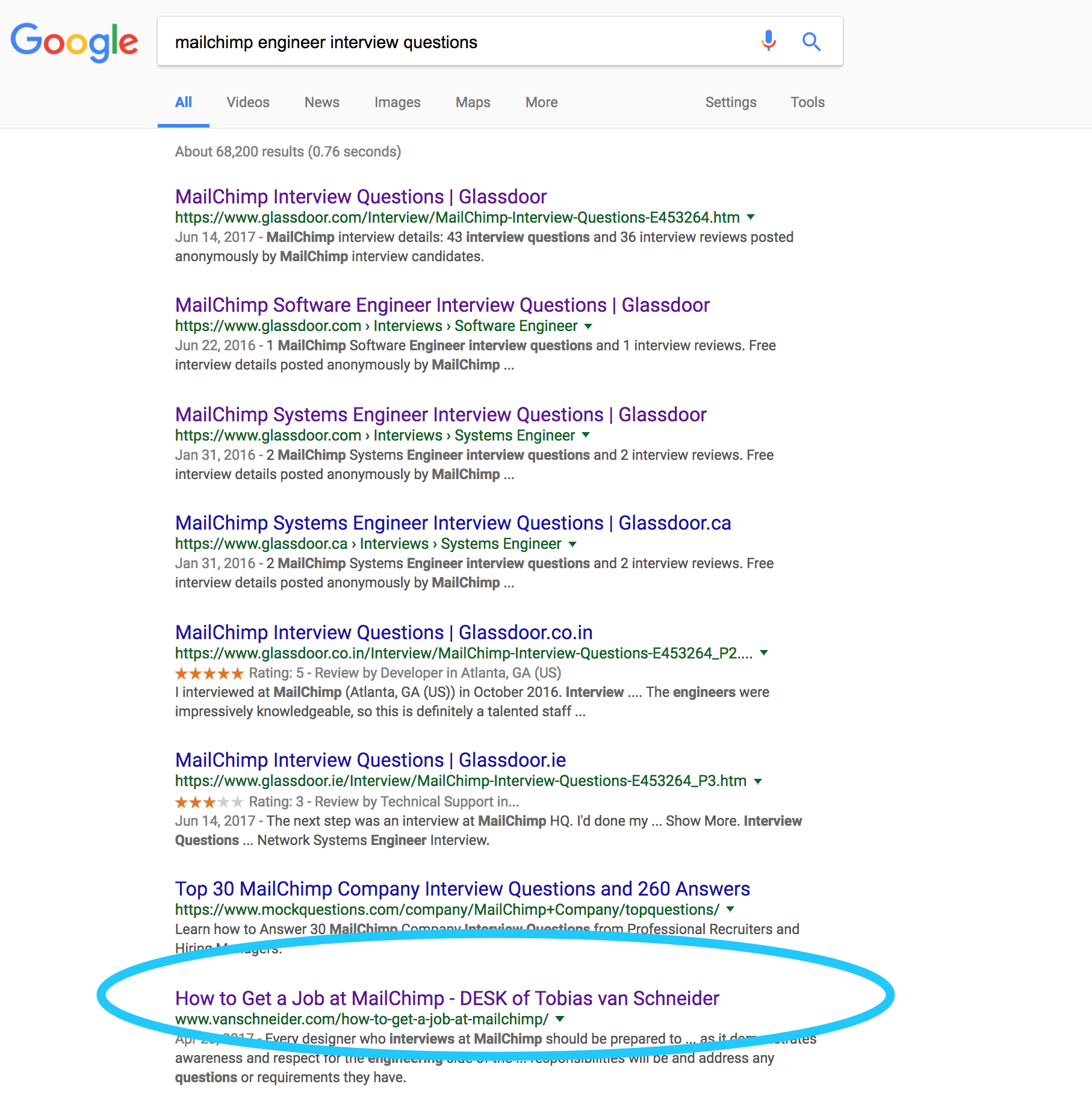Expand arrow beside glassdoor.co.in E453264_P2 URL
The width and height of the screenshot is (1092, 1093).
click(764, 653)
